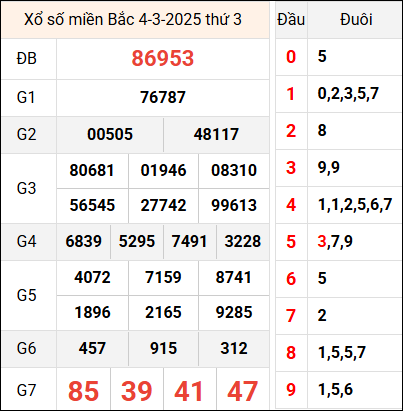Click the red G7 number 85
Screen dimensions: 403x411
[x=83, y=391]
